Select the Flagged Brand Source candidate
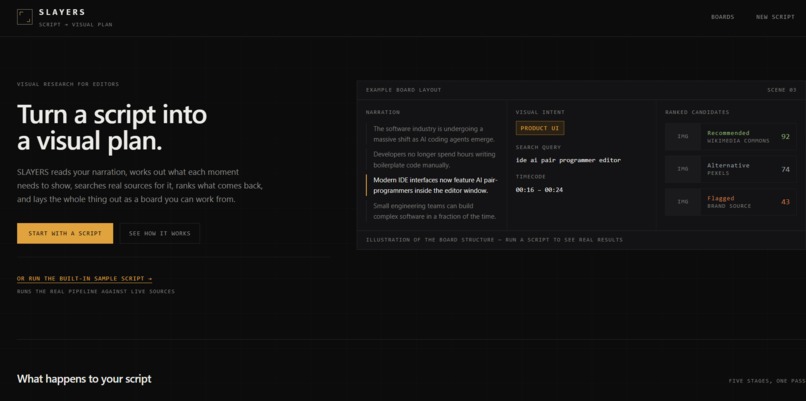 click(730, 202)
